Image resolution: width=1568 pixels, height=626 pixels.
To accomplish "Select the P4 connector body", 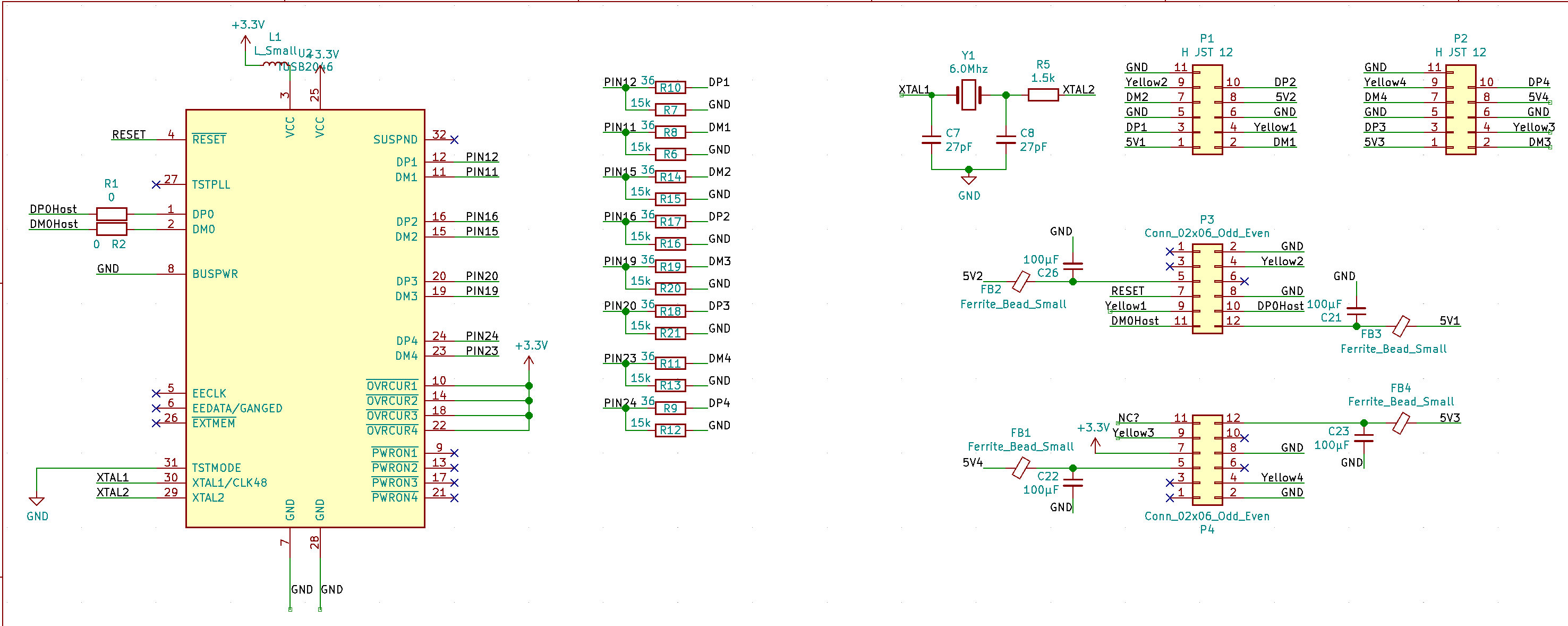I will (x=1207, y=460).
